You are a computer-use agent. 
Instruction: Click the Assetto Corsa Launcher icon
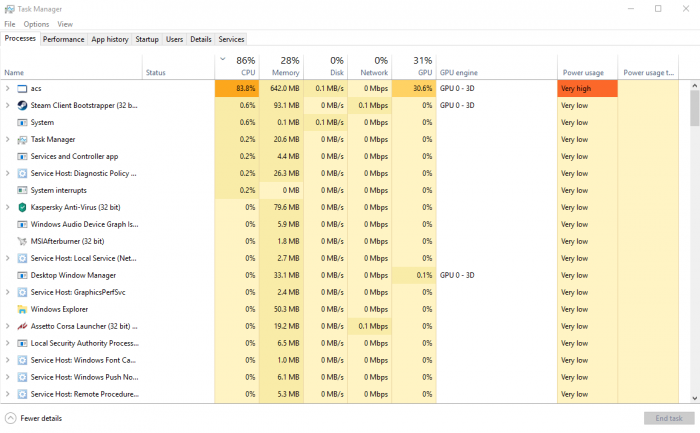pyautogui.click(x=22, y=326)
